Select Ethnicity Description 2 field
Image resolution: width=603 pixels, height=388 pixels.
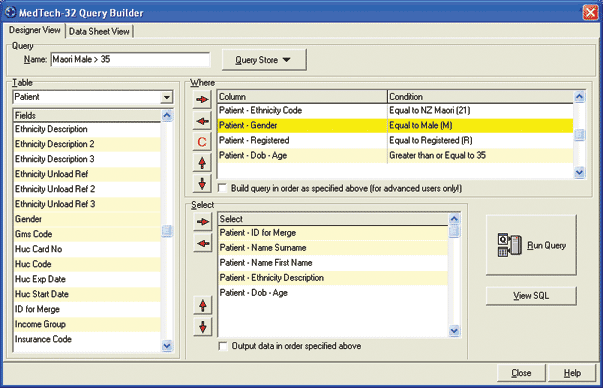click(87, 144)
